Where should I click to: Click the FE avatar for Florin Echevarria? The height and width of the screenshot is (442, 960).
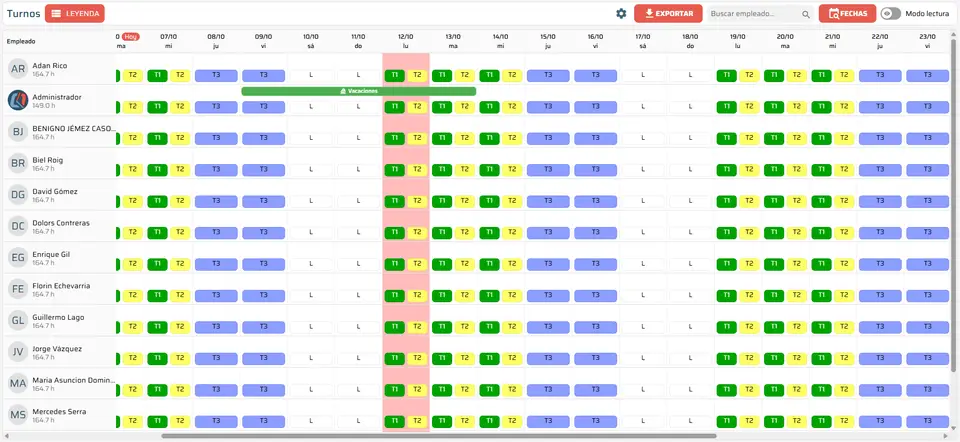18,289
